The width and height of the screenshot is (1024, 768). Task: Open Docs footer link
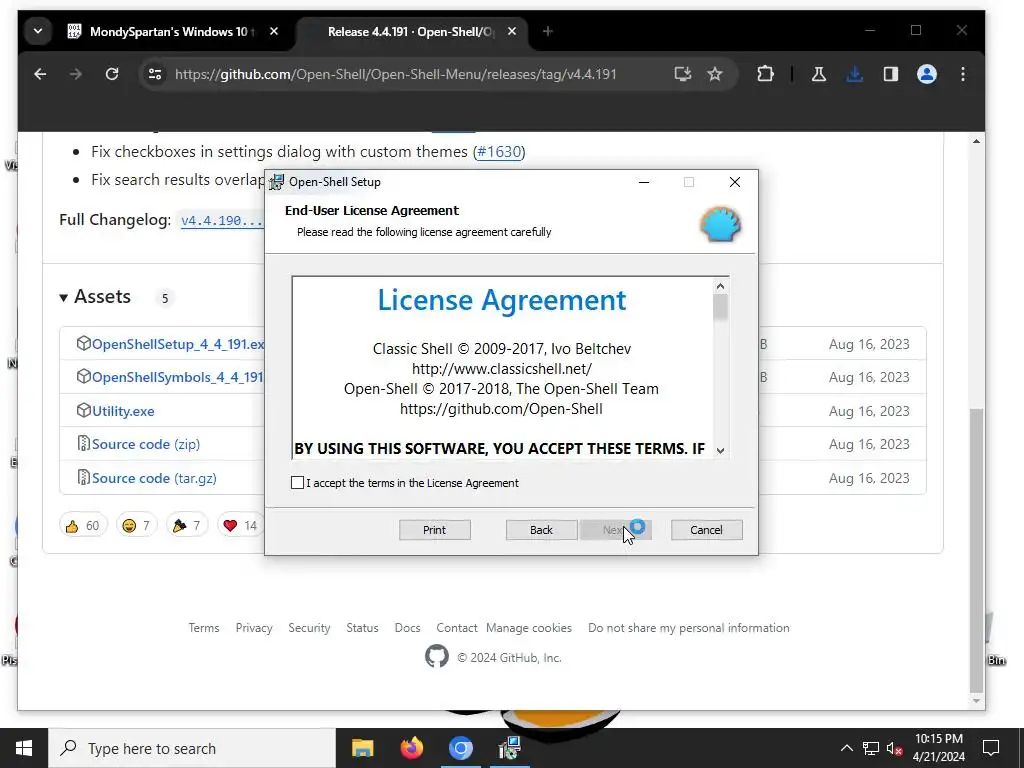coord(408,628)
